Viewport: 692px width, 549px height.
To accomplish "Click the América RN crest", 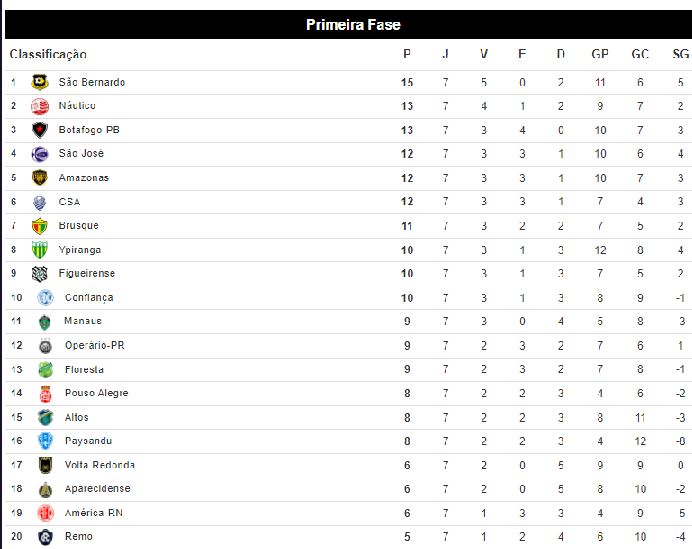I will click(44, 513).
